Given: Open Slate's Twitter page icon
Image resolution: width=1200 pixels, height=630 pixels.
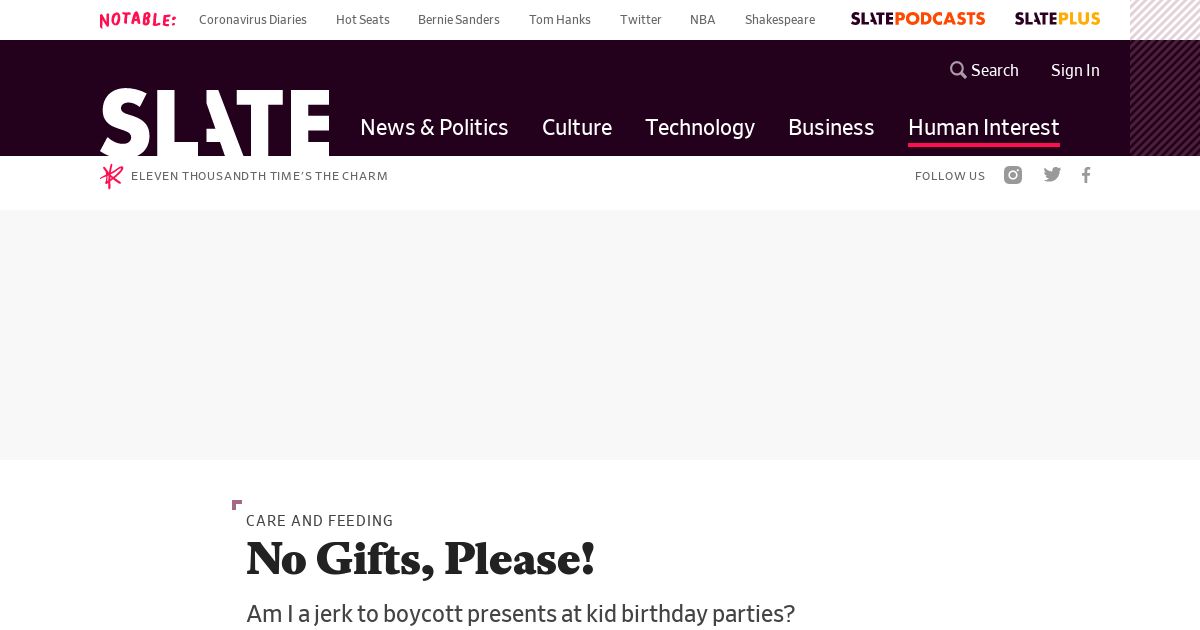Looking at the screenshot, I should click(1052, 175).
